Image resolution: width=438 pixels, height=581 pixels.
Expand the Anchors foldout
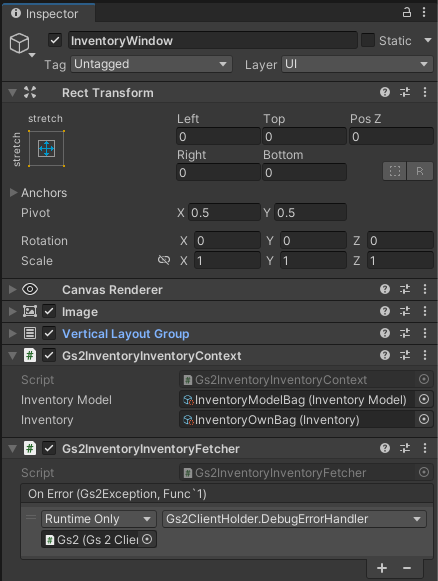click(13, 192)
